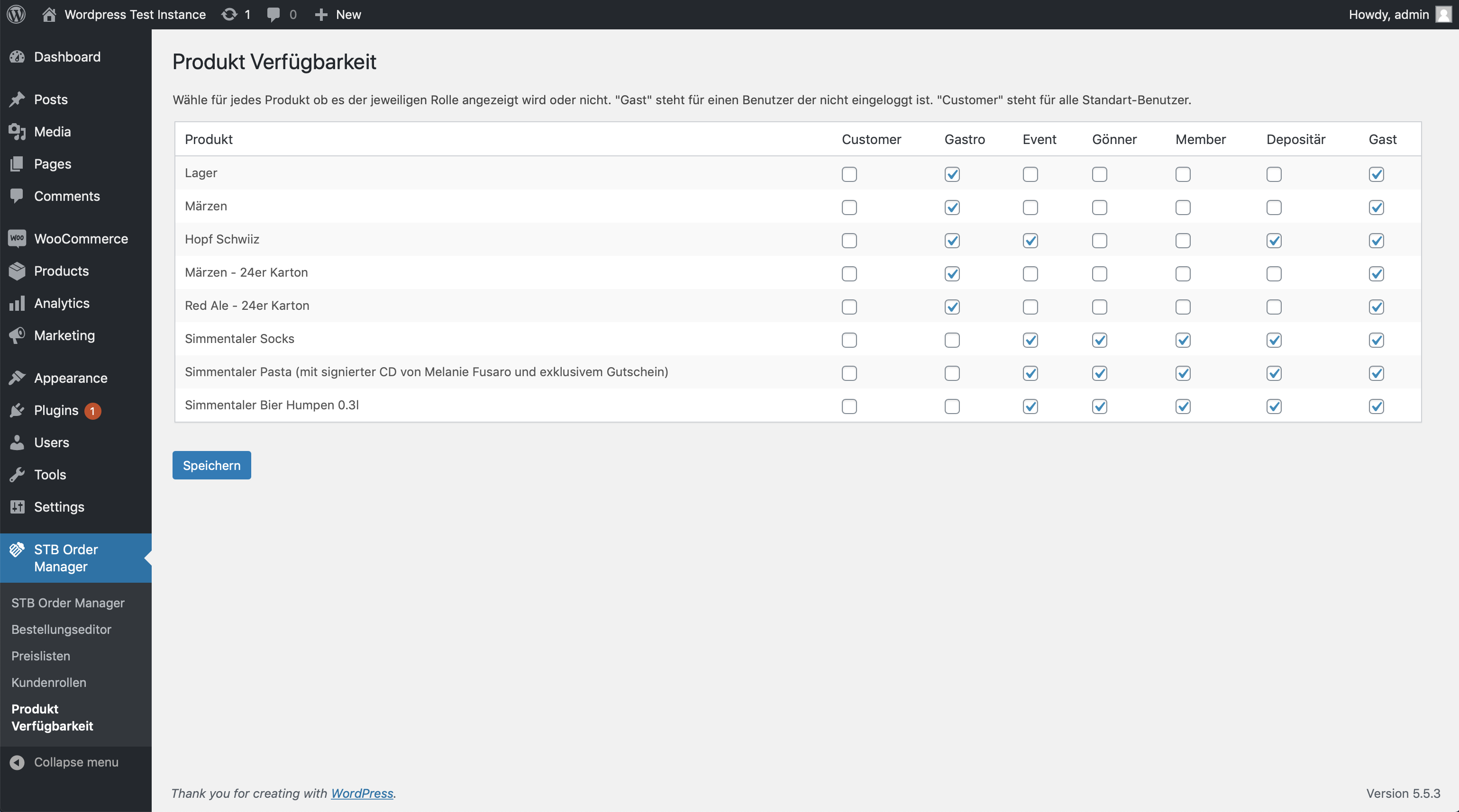The height and width of the screenshot is (812, 1459).
Task: Enable Customer checkbox for Lager
Action: [x=849, y=174]
